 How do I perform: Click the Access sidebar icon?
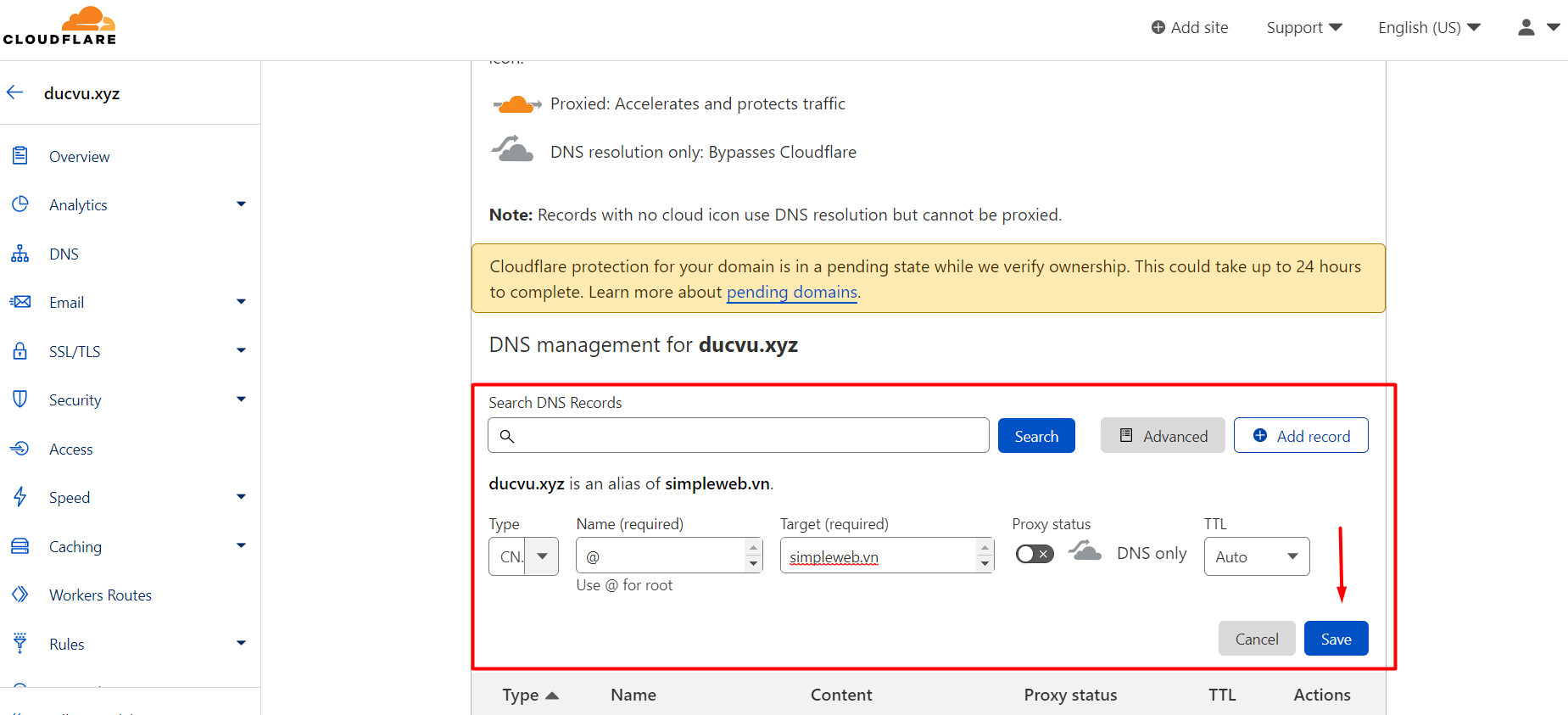click(20, 449)
